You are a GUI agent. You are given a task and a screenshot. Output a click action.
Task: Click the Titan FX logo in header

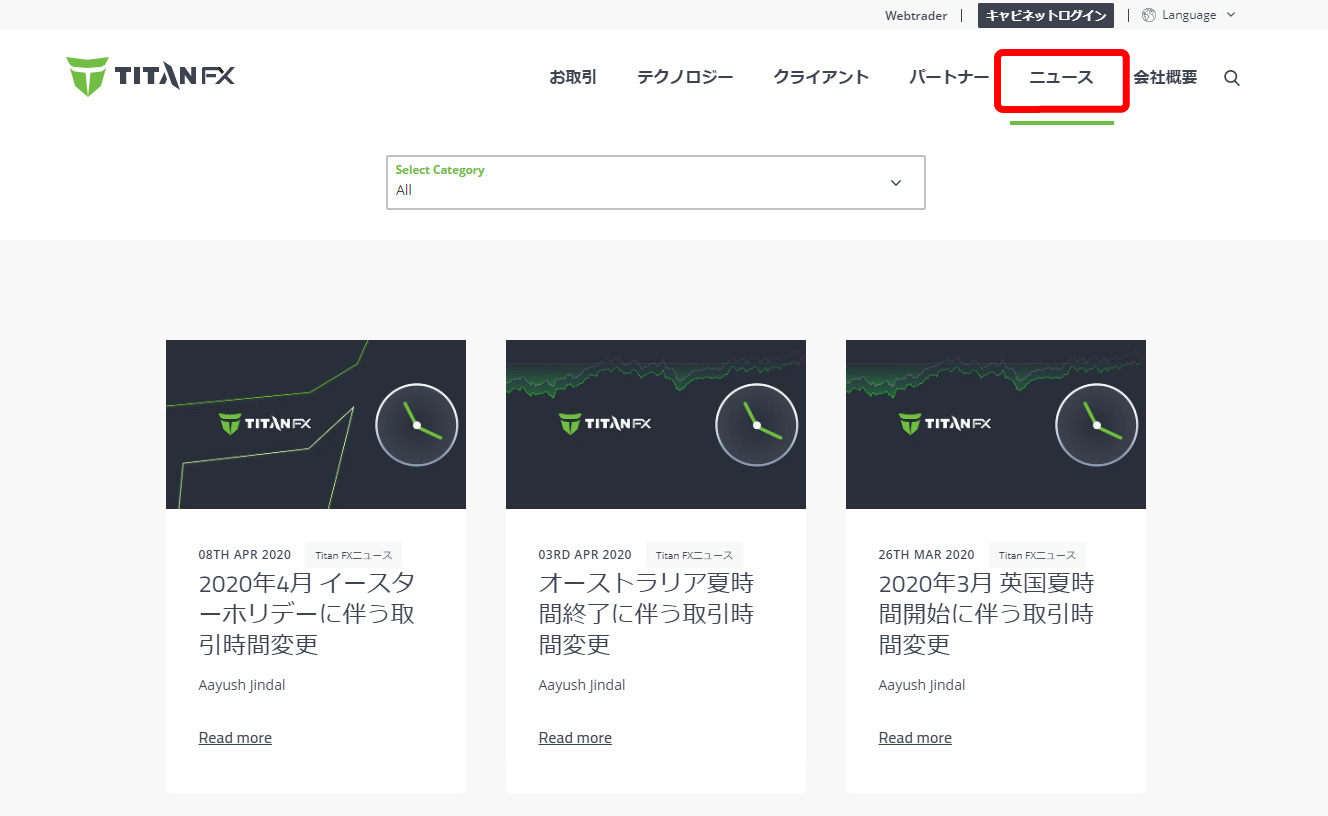point(151,76)
